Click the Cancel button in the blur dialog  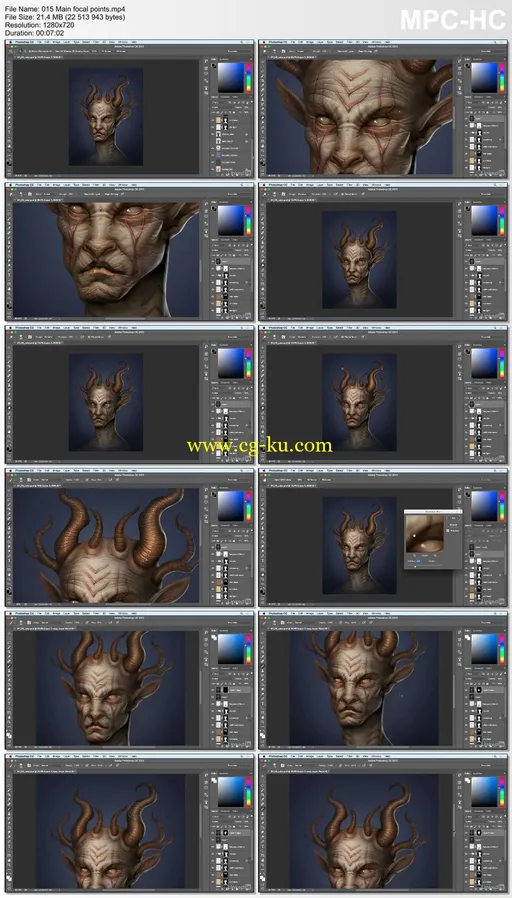click(454, 525)
